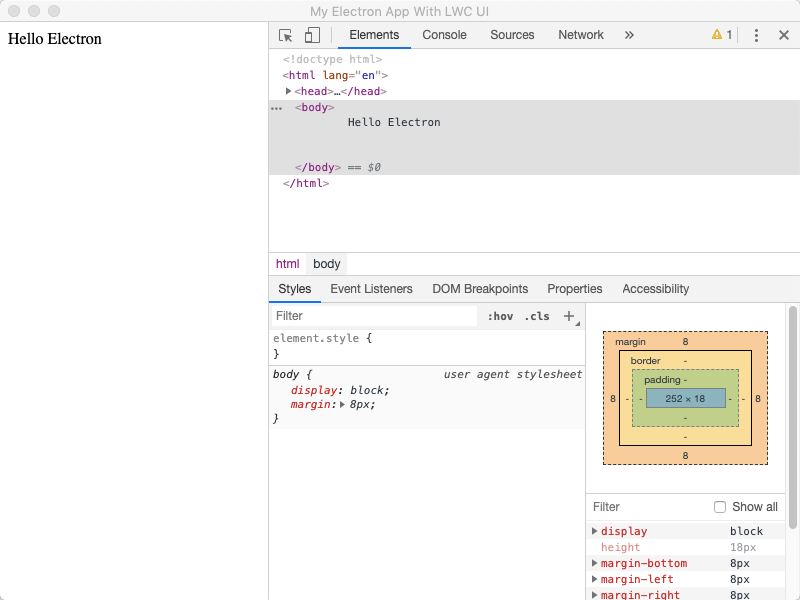Activate the inspect element picker icon
Image resolution: width=800 pixels, height=600 pixels.
(x=285, y=35)
